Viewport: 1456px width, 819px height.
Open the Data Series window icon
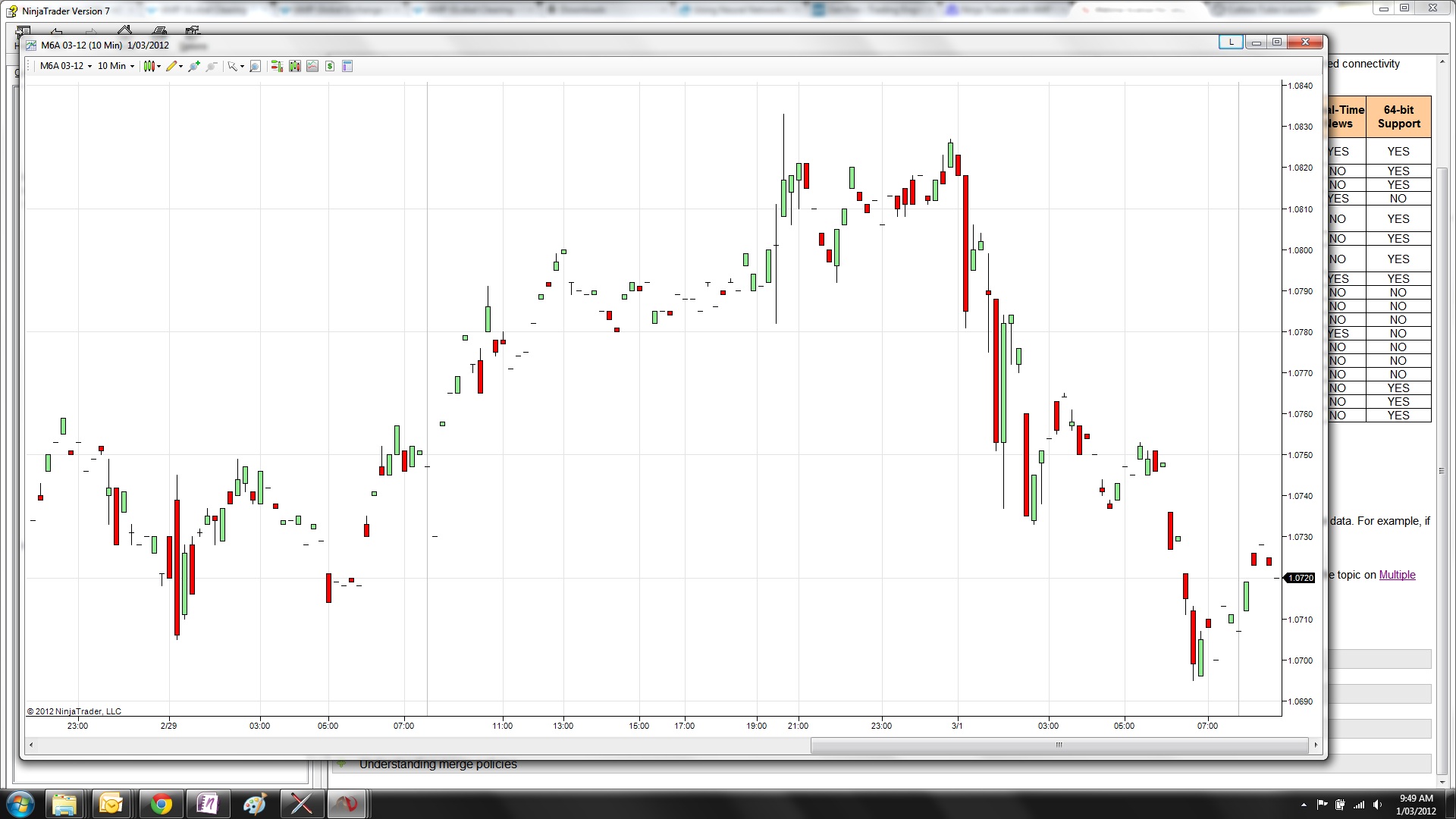pos(294,66)
